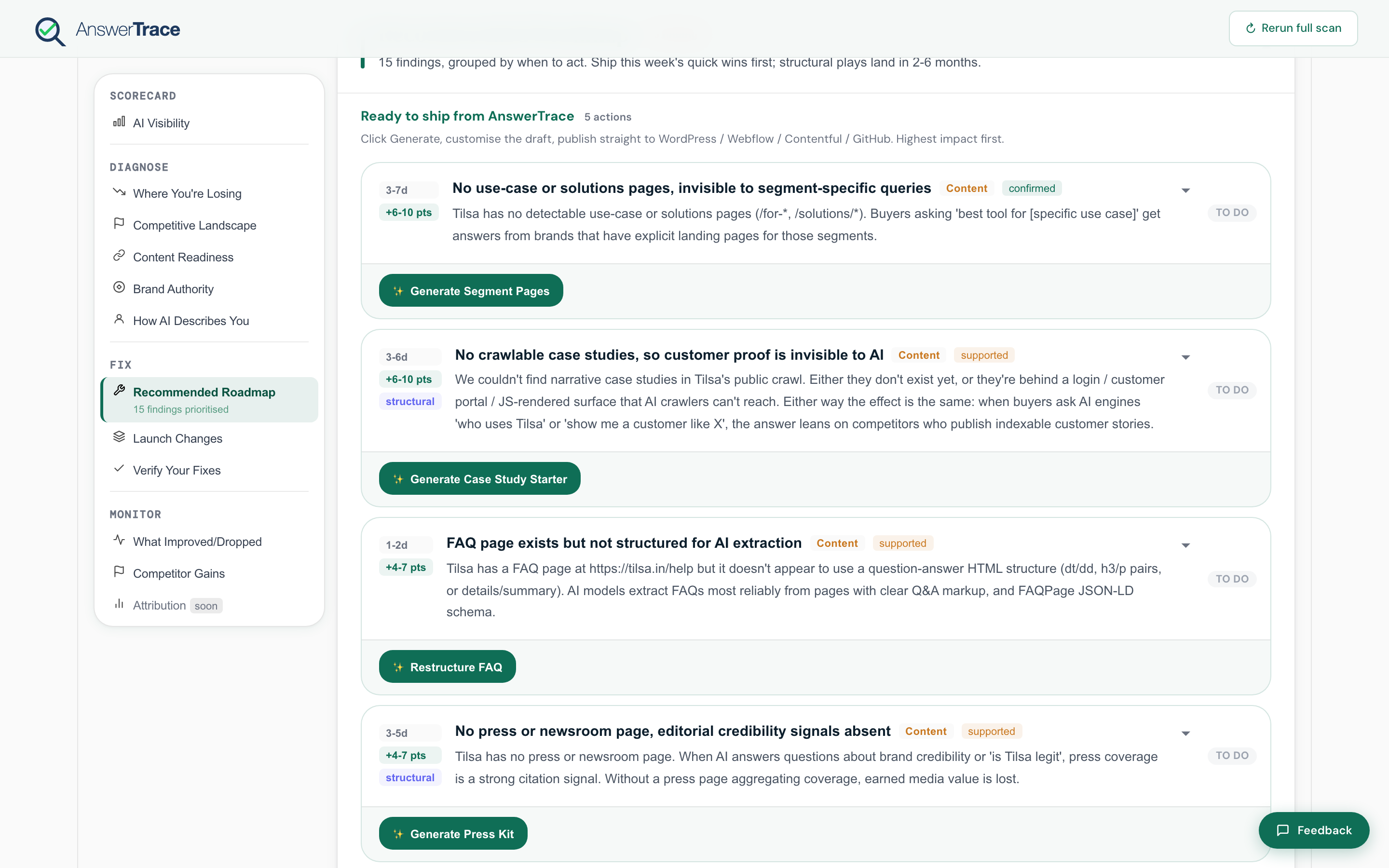This screenshot has height=868, width=1389.
Task: Click sparkle icon on Generate Segment Pages
Action: (x=398, y=291)
